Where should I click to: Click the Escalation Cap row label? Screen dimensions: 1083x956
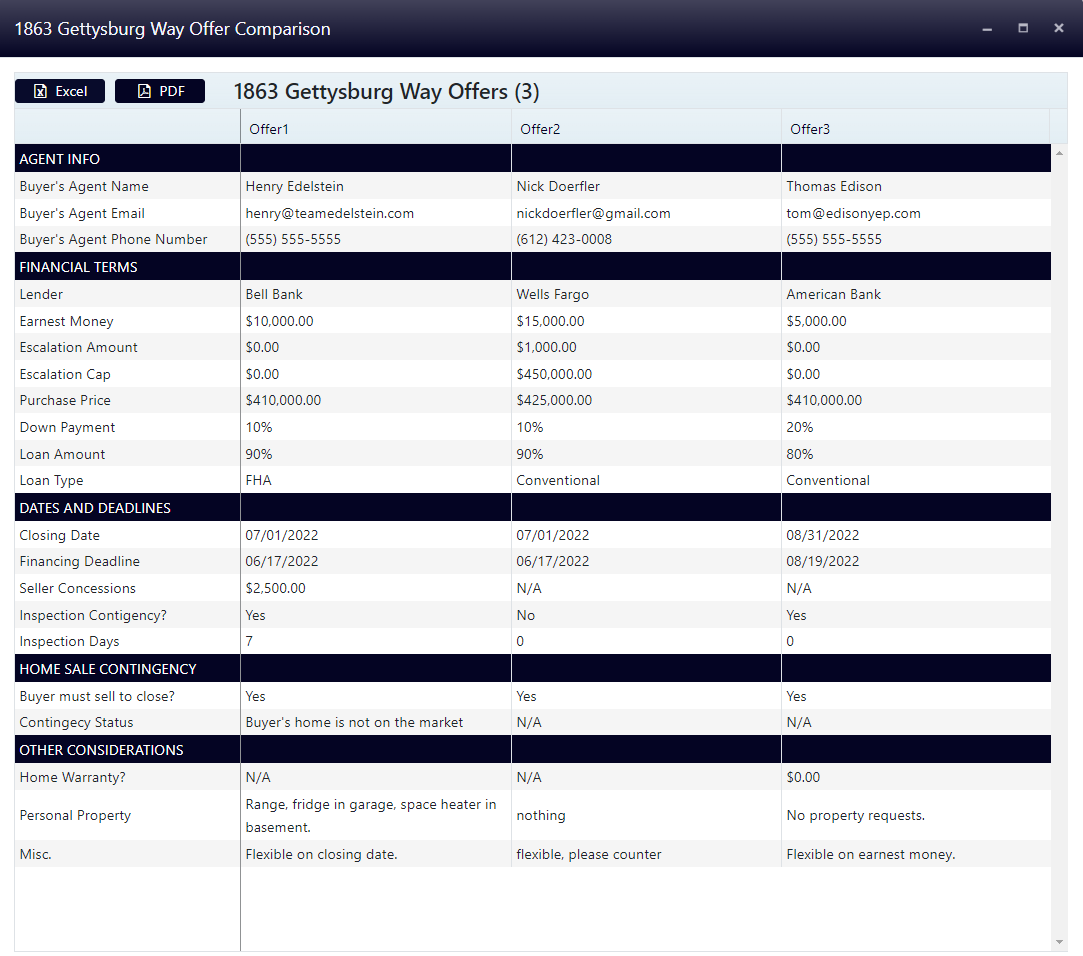(x=65, y=374)
